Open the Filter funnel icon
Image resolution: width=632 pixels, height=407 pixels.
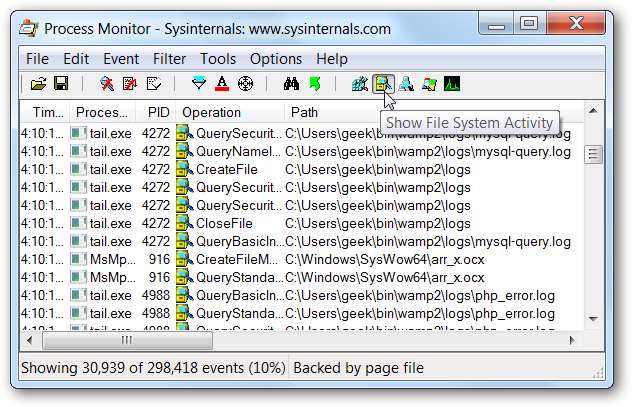pos(199,84)
